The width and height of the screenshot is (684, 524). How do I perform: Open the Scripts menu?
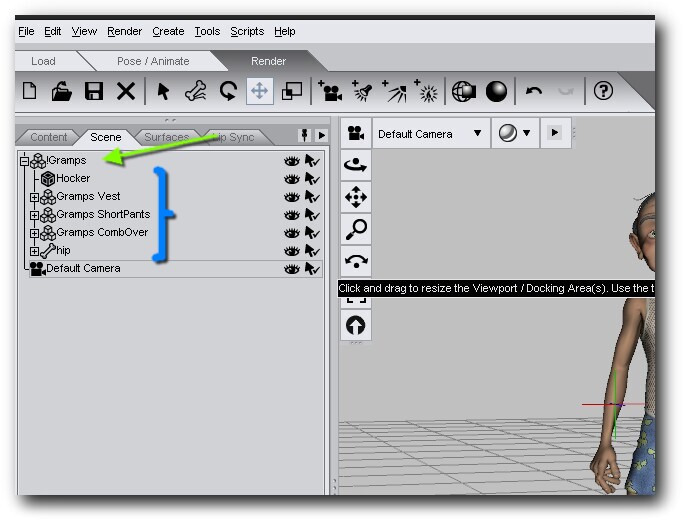click(247, 31)
